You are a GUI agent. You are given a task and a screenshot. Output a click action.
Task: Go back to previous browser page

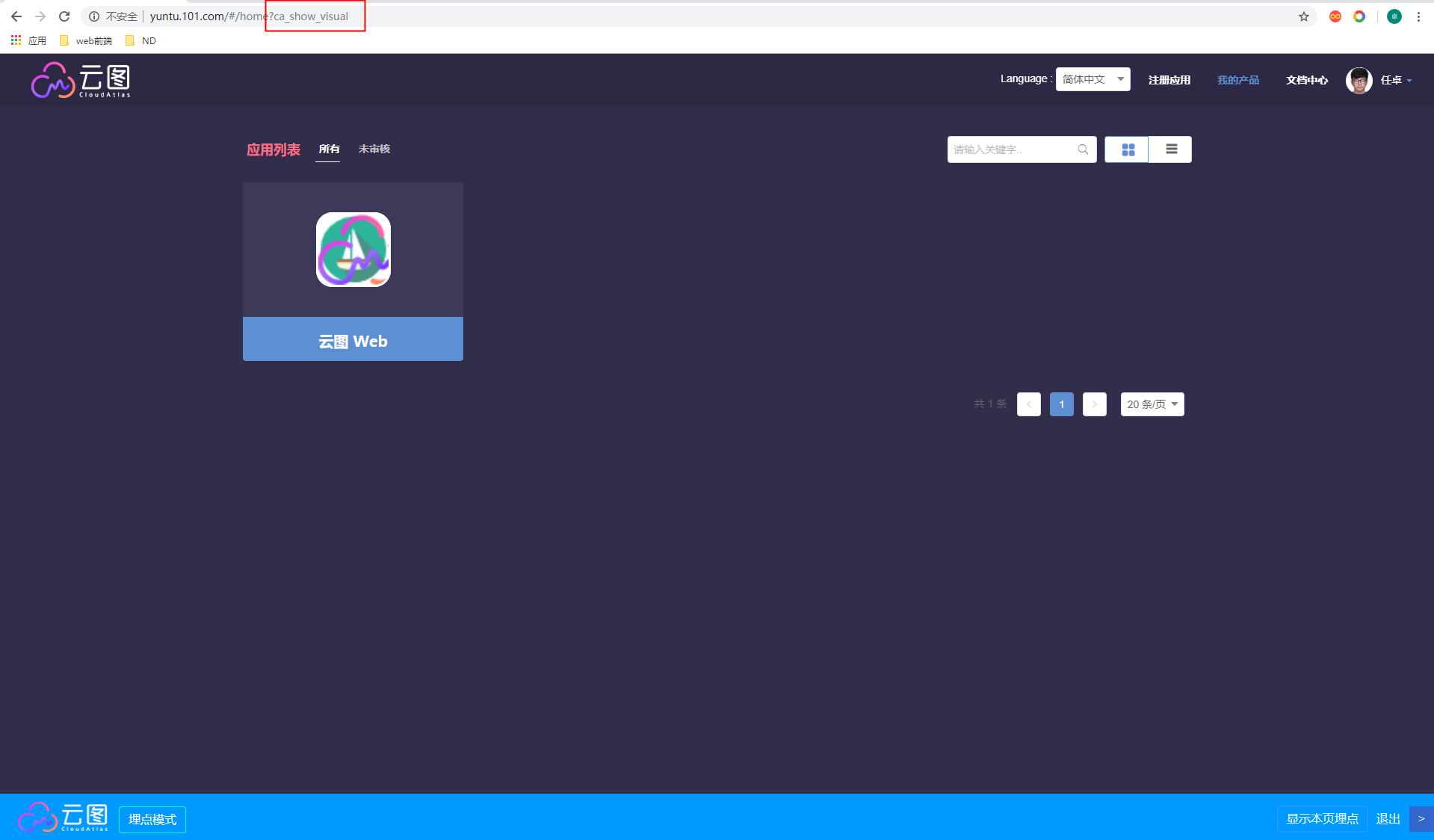click(16, 16)
